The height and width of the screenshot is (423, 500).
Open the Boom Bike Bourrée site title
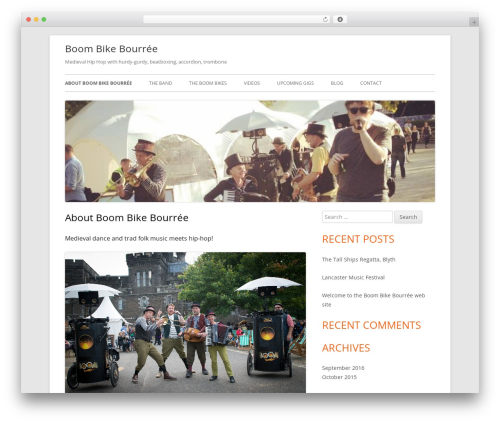click(111, 49)
